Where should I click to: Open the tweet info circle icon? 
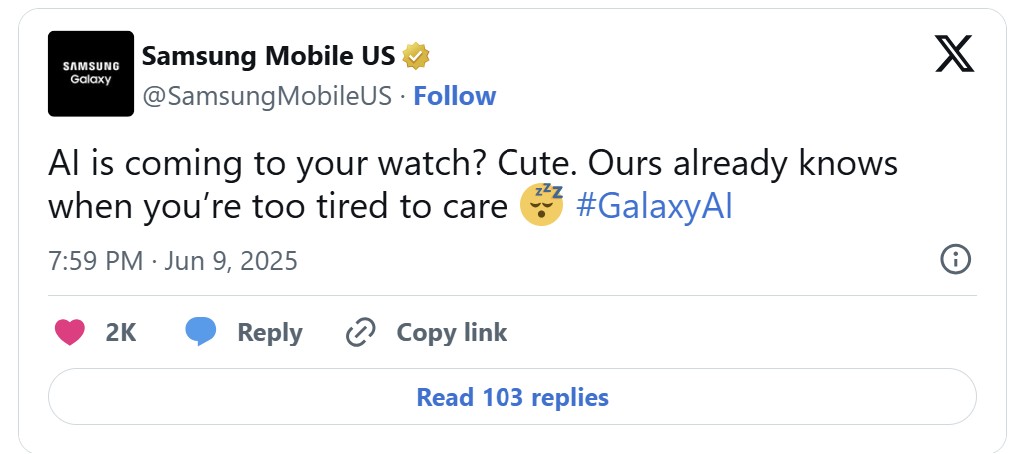pyautogui.click(x=955, y=260)
